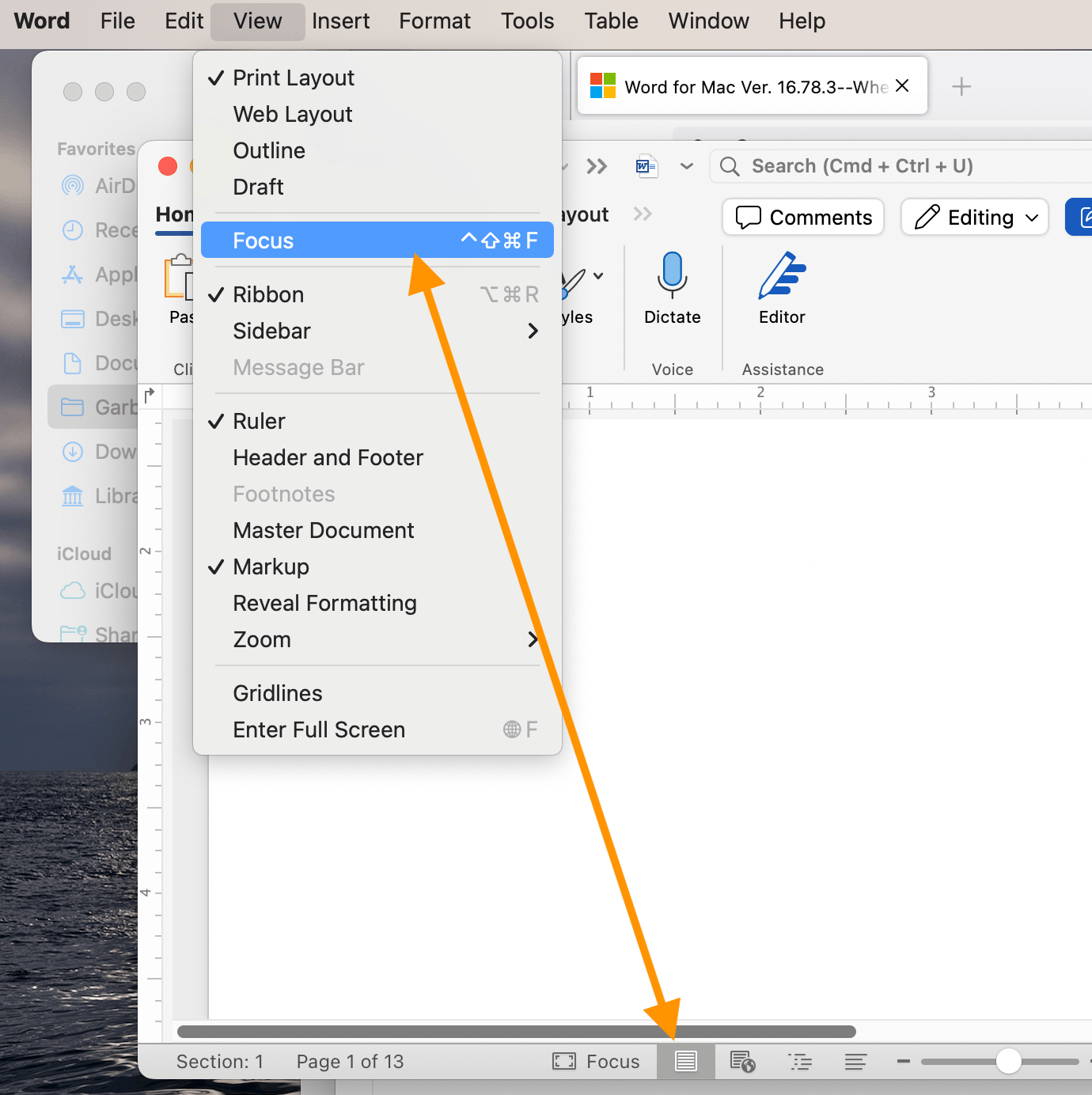The height and width of the screenshot is (1095, 1092).
Task: Click the Search field in Word's title bar
Action: click(x=901, y=166)
